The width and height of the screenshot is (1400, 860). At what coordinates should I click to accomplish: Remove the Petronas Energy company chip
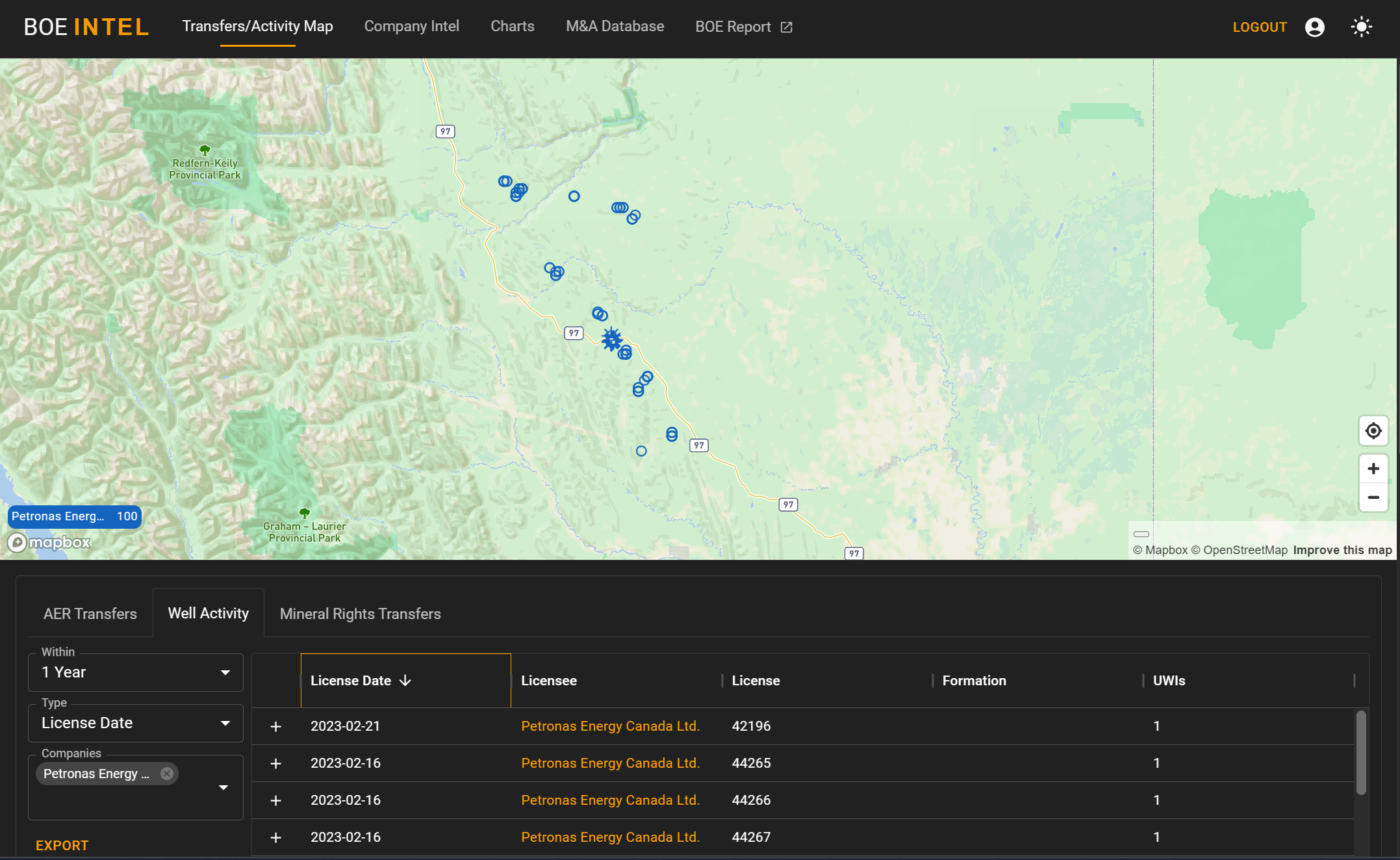point(167,774)
